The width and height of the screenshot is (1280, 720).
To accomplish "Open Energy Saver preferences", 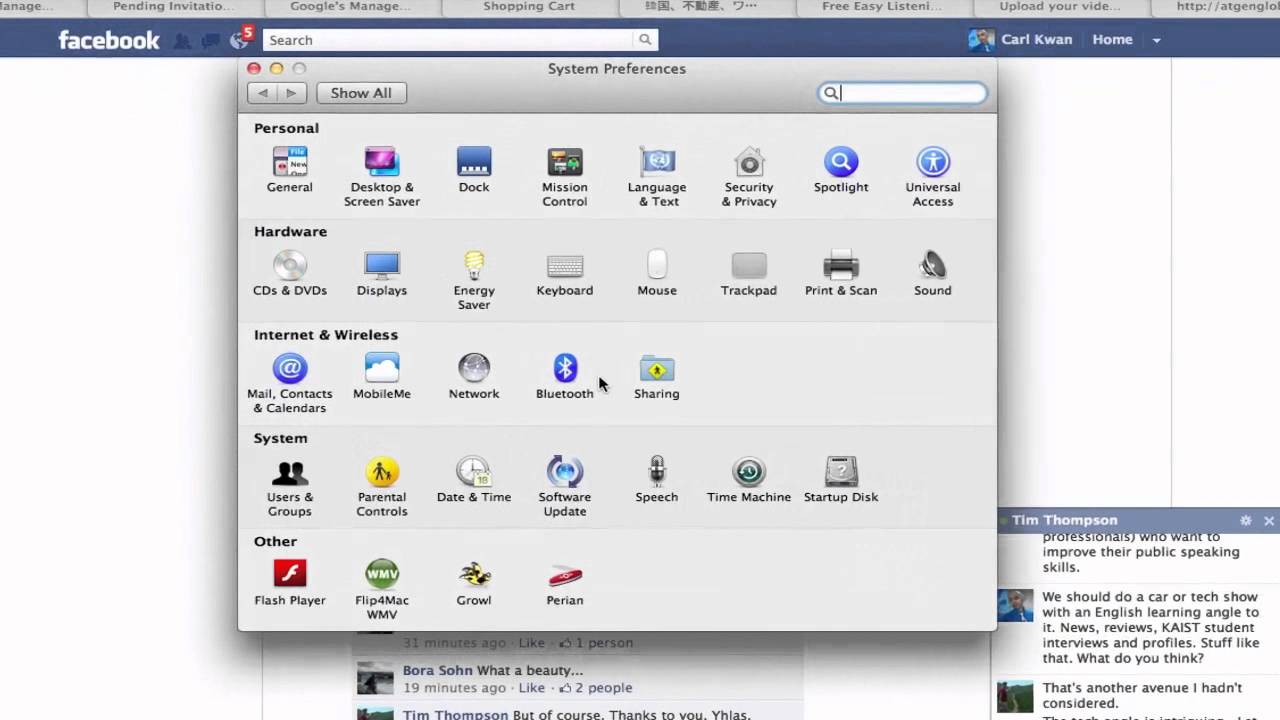I will pos(474,280).
